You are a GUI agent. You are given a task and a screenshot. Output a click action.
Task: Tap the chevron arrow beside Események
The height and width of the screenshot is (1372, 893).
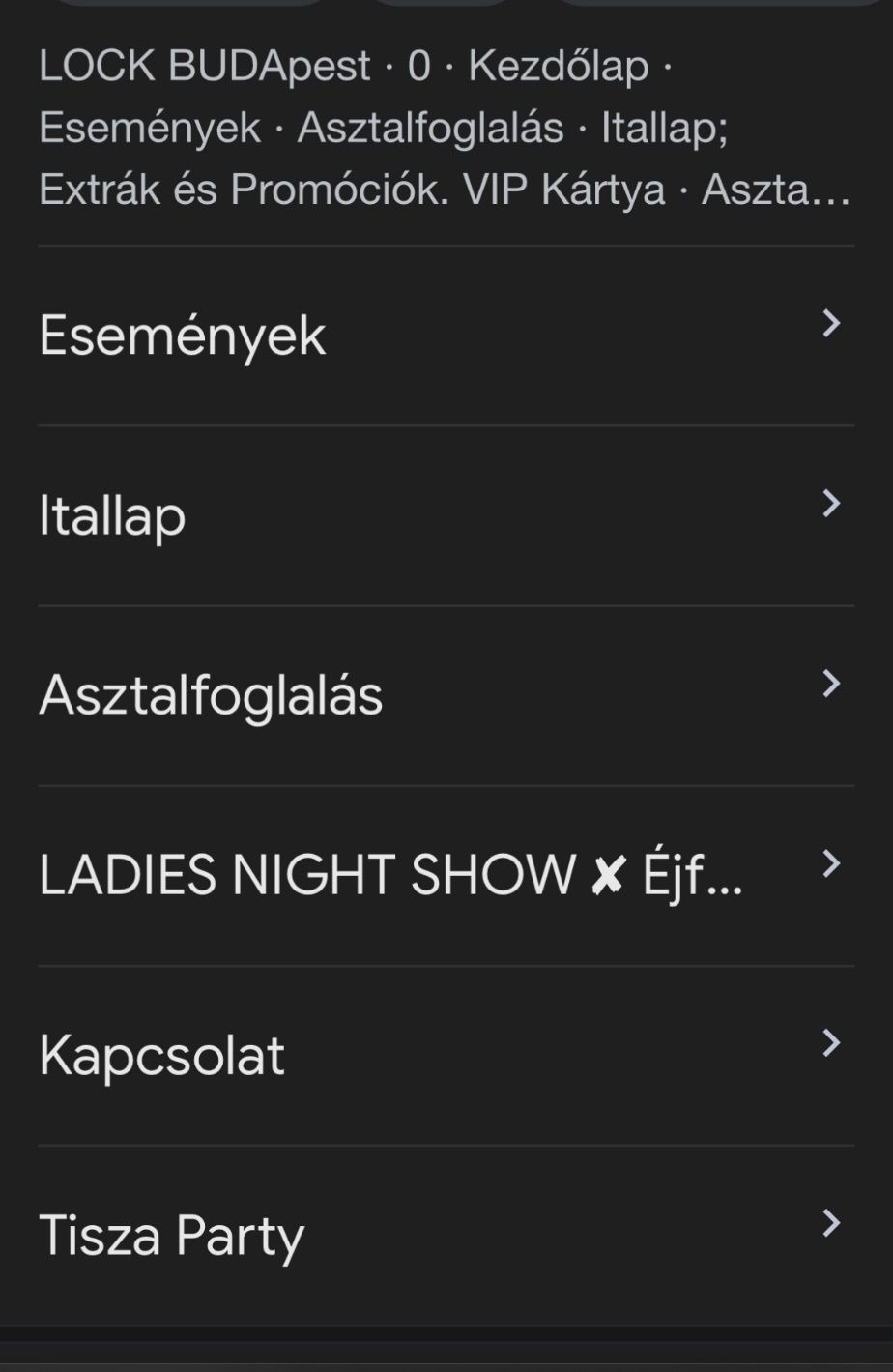[830, 324]
